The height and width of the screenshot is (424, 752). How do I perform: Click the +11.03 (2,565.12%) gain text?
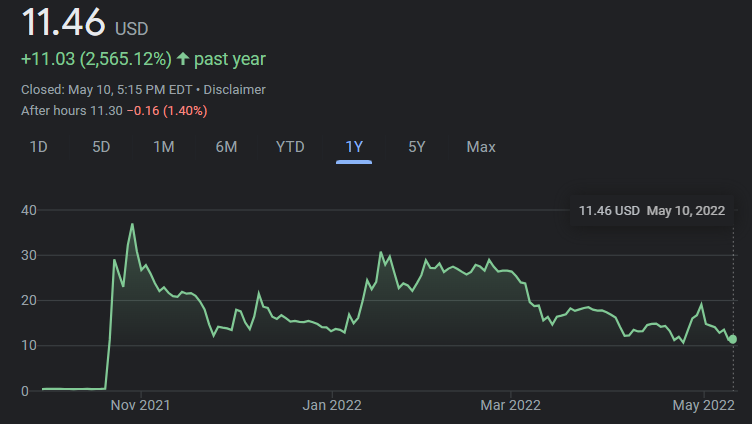click(96, 60)
